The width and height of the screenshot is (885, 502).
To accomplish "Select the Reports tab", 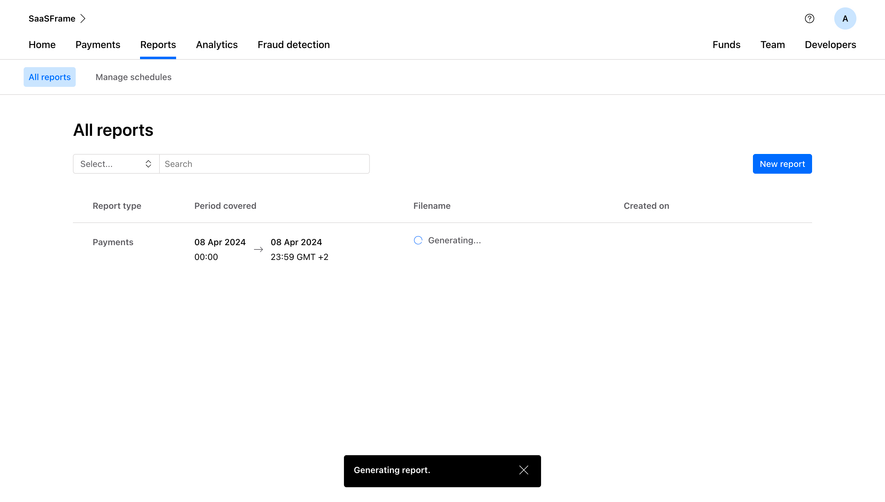I will (x=158, y=45).
